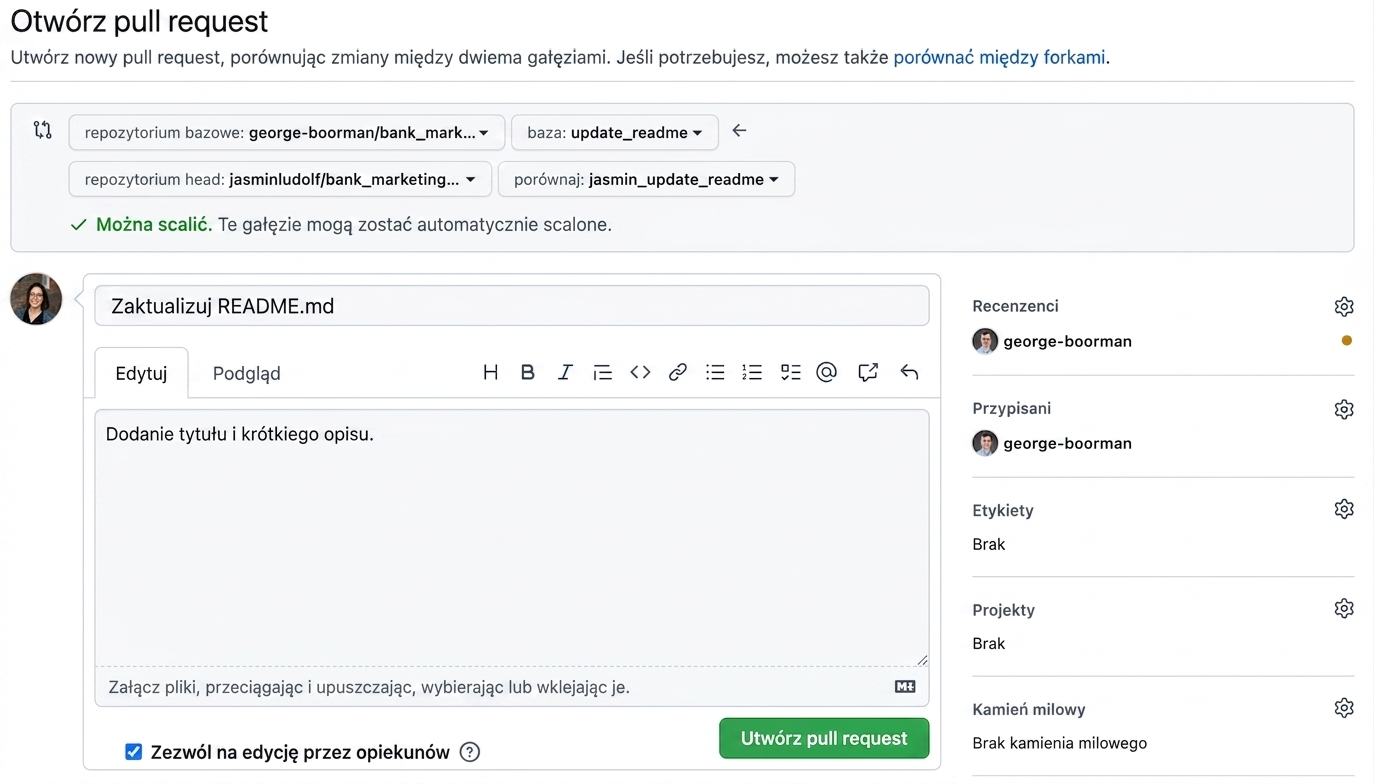Viewport: 1374px width, 784px height.
Task: Insert a numbered list
Action: 752,373
